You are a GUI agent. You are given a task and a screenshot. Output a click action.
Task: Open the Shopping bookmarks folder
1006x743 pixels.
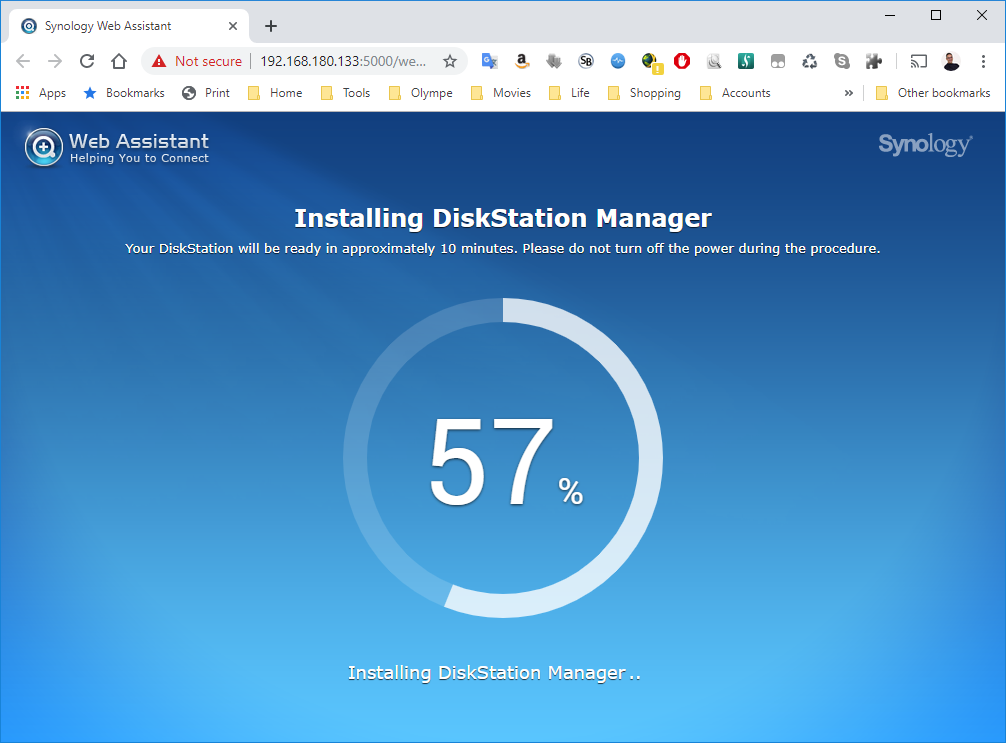pos(644,93)
